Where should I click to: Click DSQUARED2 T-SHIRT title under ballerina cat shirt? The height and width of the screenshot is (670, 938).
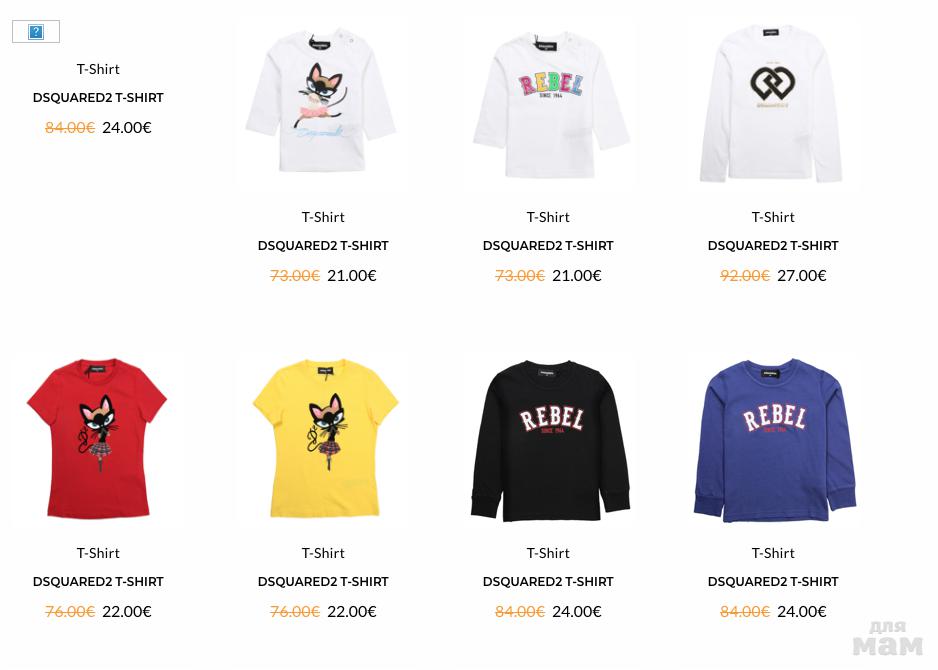[323, 245]
